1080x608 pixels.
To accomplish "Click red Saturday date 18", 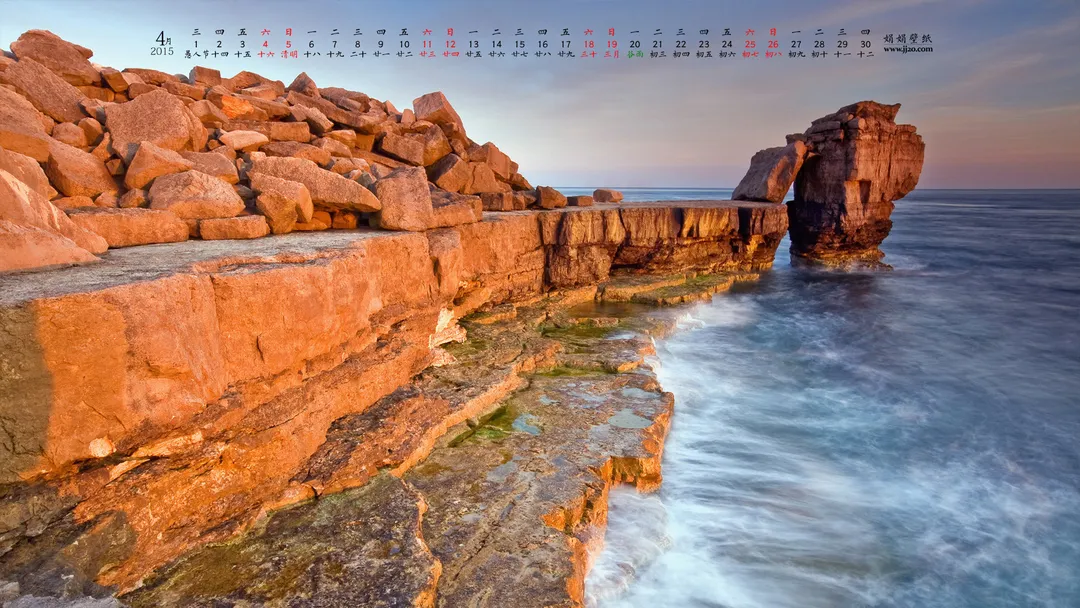I will tap(588, 44).
